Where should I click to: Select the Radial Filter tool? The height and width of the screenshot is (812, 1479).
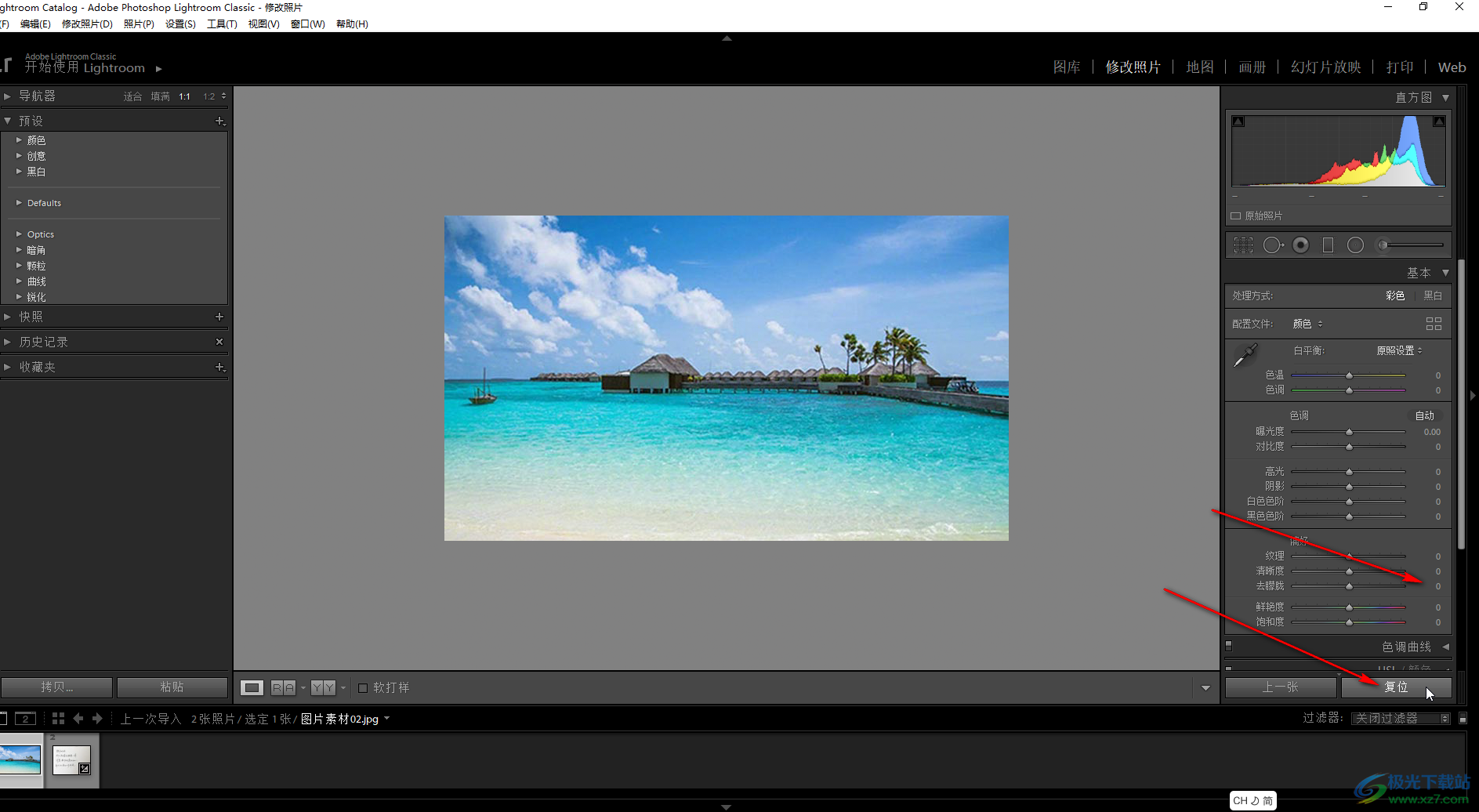(x=1355, y=245)
